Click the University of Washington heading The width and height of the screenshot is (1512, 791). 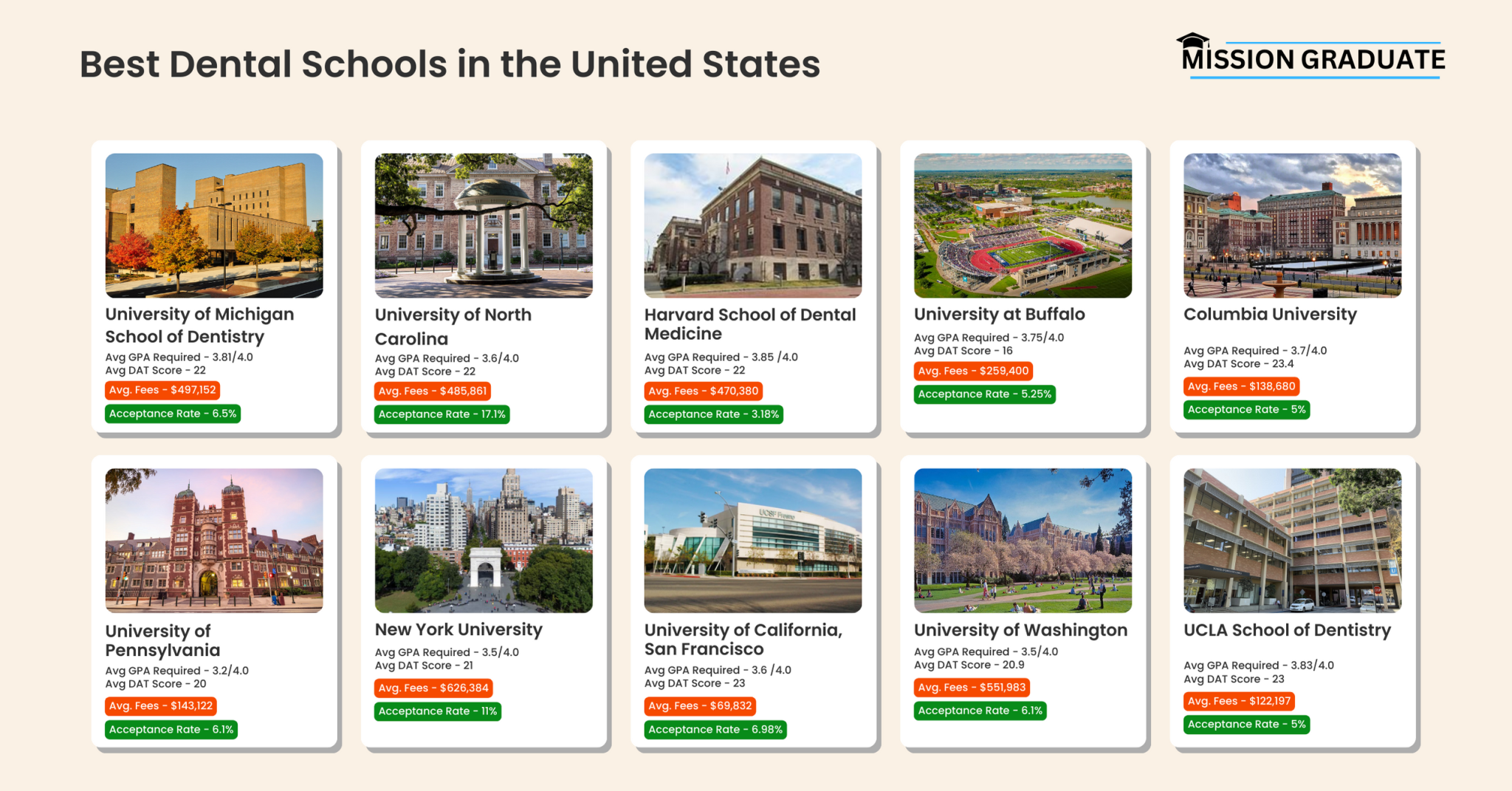click(x=1020, y=630)
